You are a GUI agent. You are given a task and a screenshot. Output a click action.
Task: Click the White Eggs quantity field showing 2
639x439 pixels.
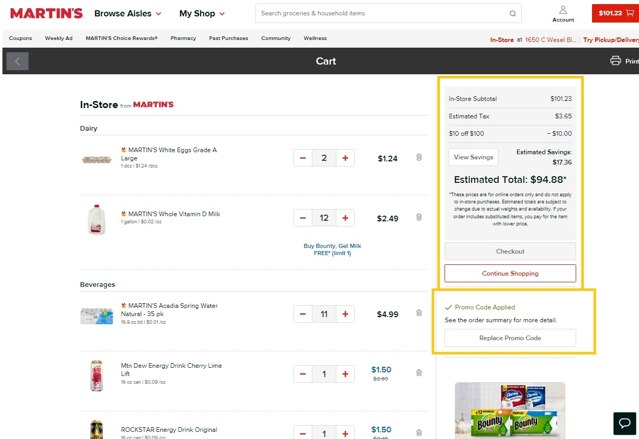coord(324,158)
